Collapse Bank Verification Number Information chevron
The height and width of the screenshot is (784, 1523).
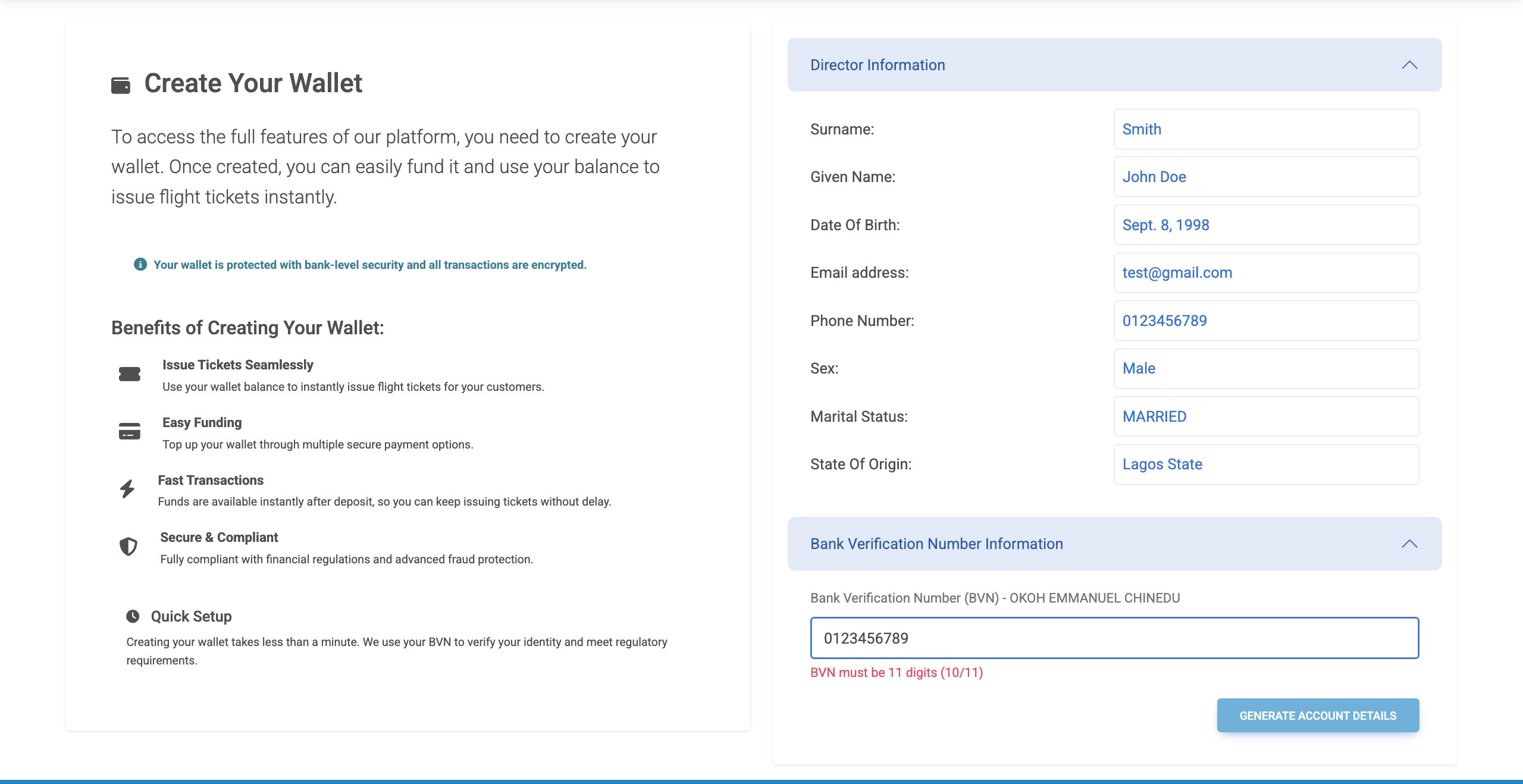tap(1409, 544)
